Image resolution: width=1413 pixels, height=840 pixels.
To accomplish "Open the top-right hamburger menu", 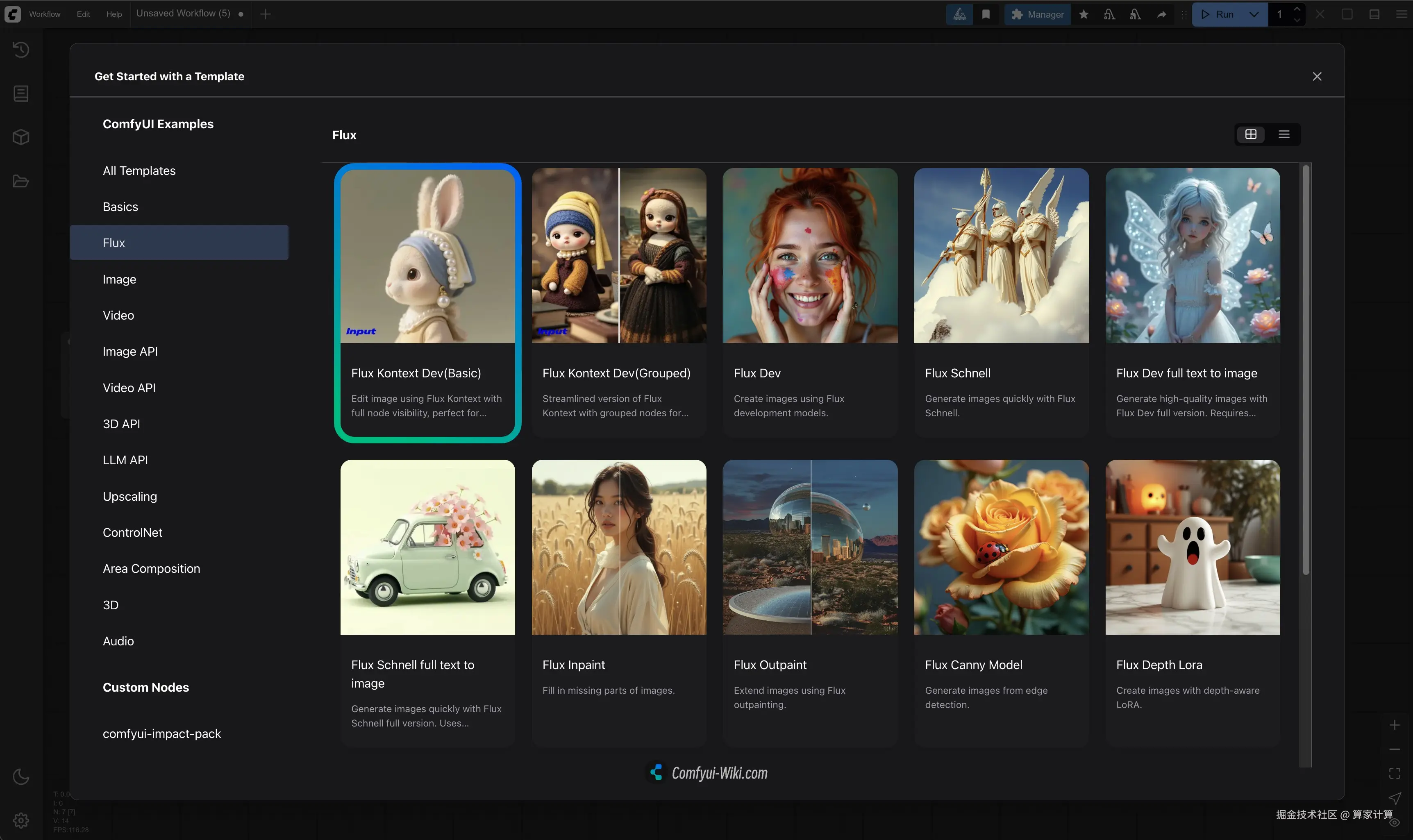I will (x=1402, y=14).
